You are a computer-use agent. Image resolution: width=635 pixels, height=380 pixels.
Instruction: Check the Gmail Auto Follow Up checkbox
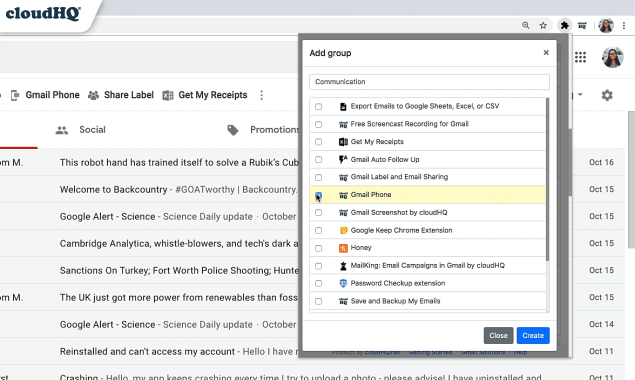[x=319, y=160]
